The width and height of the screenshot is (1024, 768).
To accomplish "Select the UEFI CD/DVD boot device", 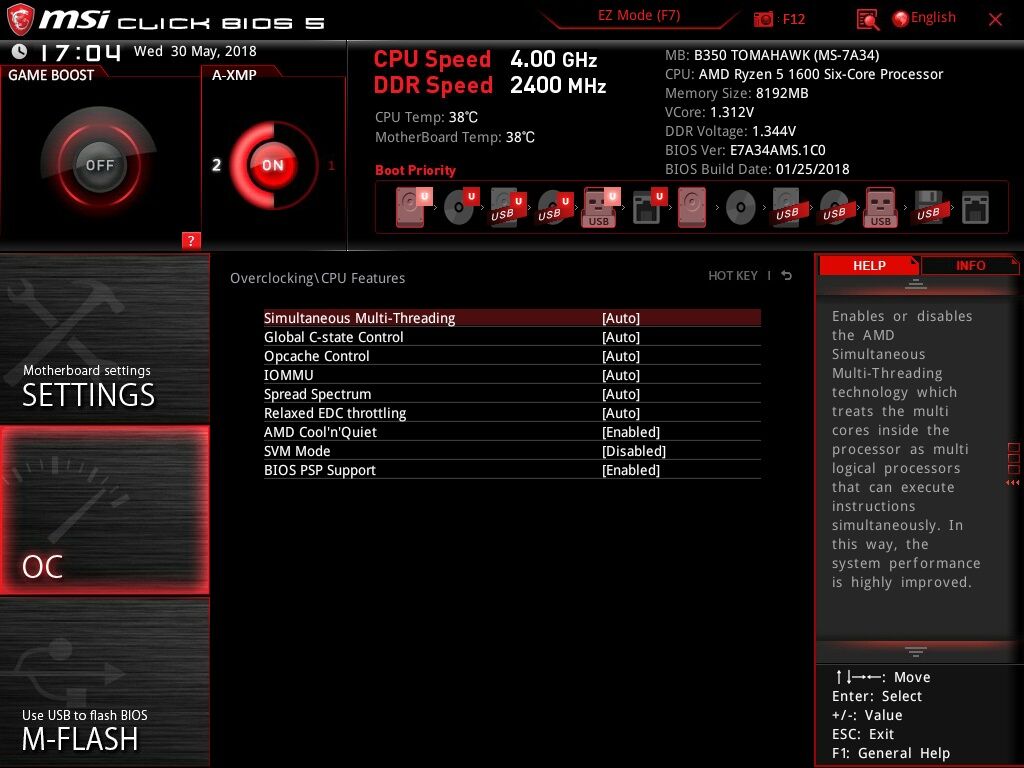I will point(461,207).
